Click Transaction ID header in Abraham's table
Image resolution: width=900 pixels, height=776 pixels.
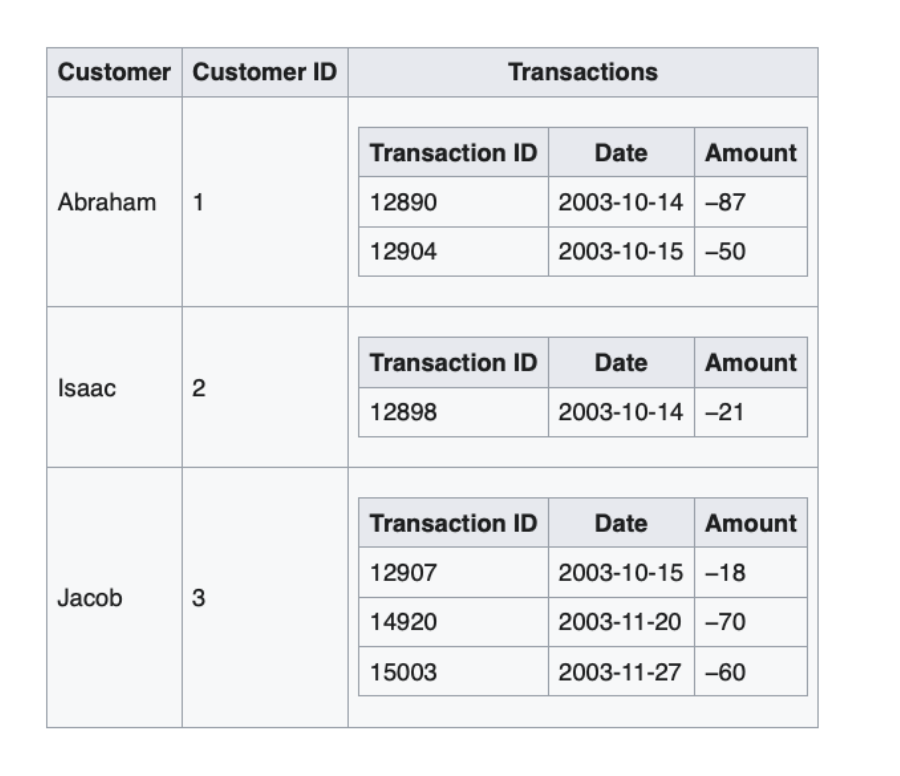pos(453,153)
